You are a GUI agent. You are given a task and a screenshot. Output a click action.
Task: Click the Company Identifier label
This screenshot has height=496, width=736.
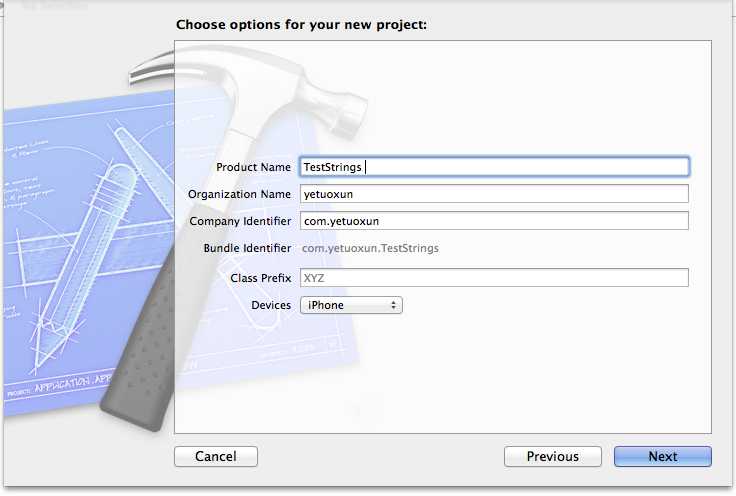click(x=240, y=221)
